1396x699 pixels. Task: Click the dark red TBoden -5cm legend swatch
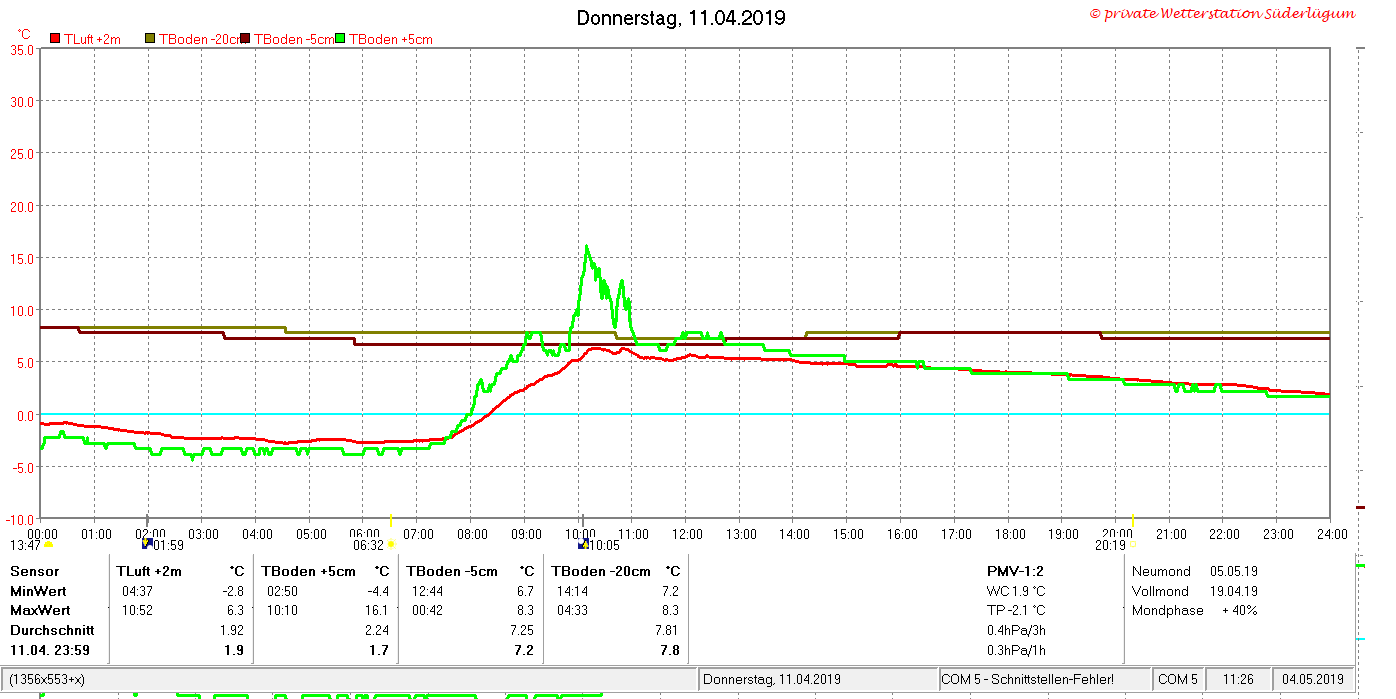246,39
